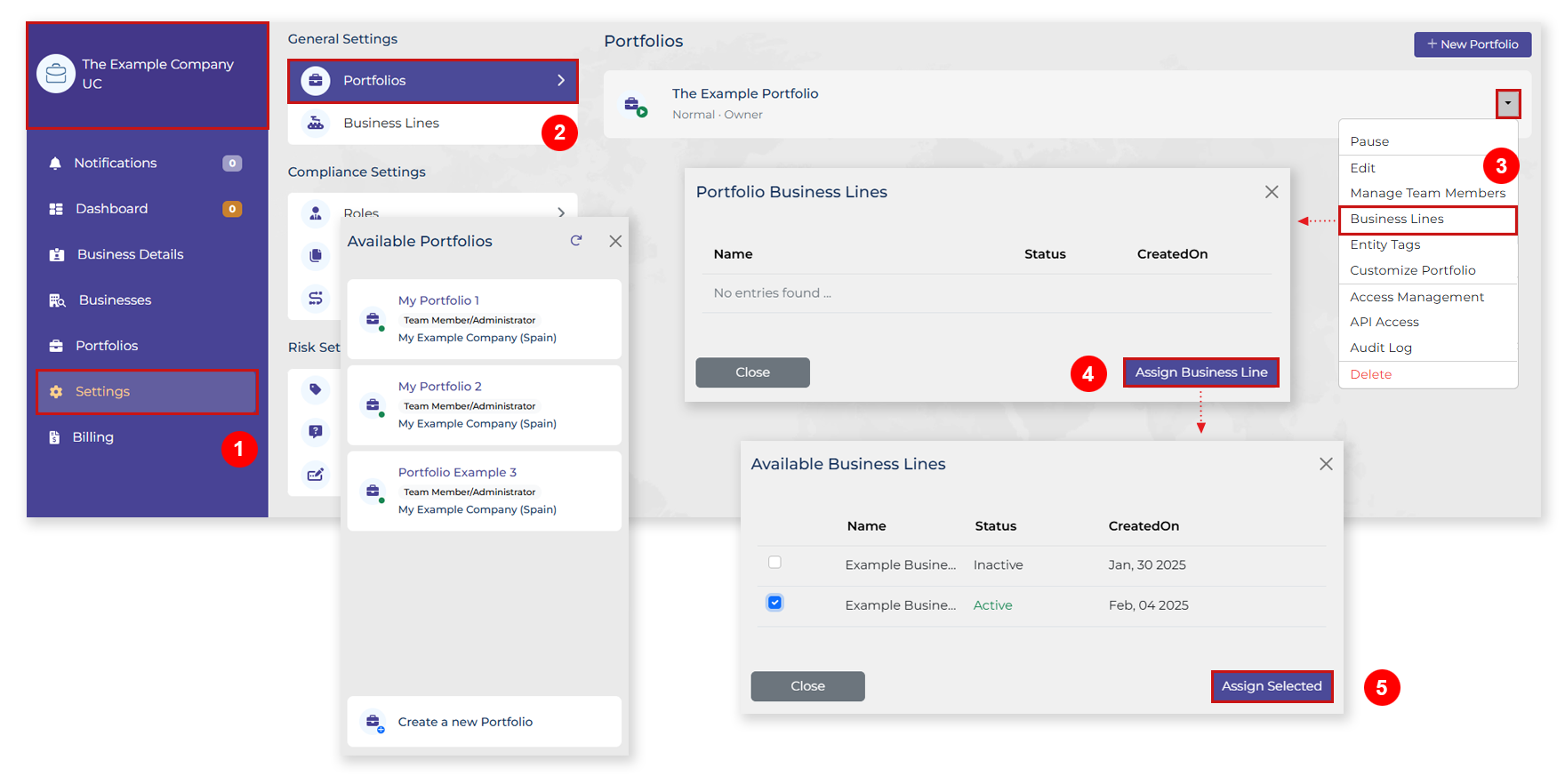The image size is (1565, 784).
Task: Open Audit Log menu entry
Action: coord(1381,348)
